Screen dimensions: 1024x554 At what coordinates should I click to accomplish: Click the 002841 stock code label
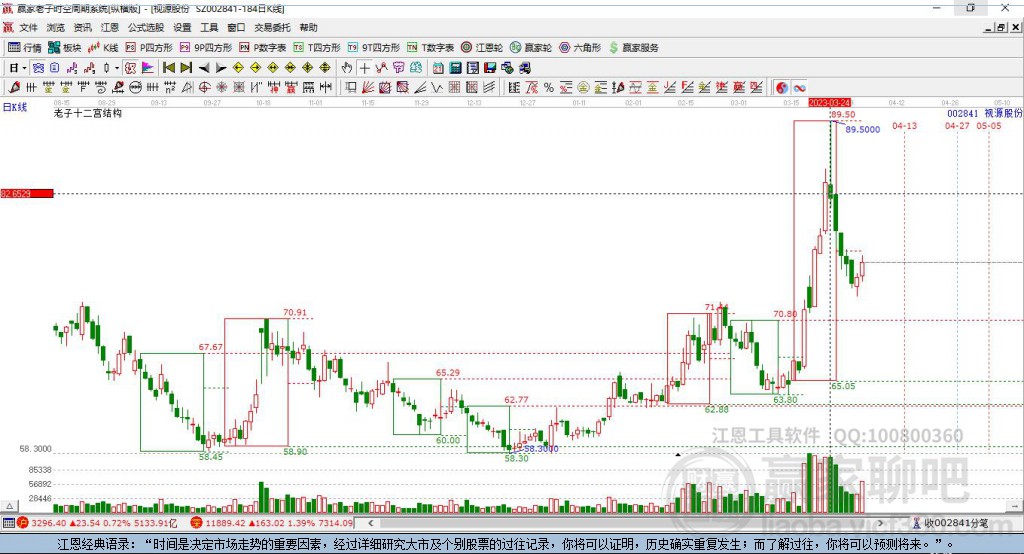point(963,113)
